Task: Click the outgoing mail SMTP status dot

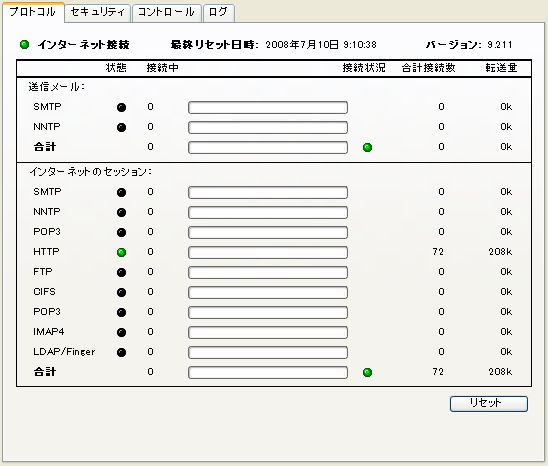Action: [121, 107]
